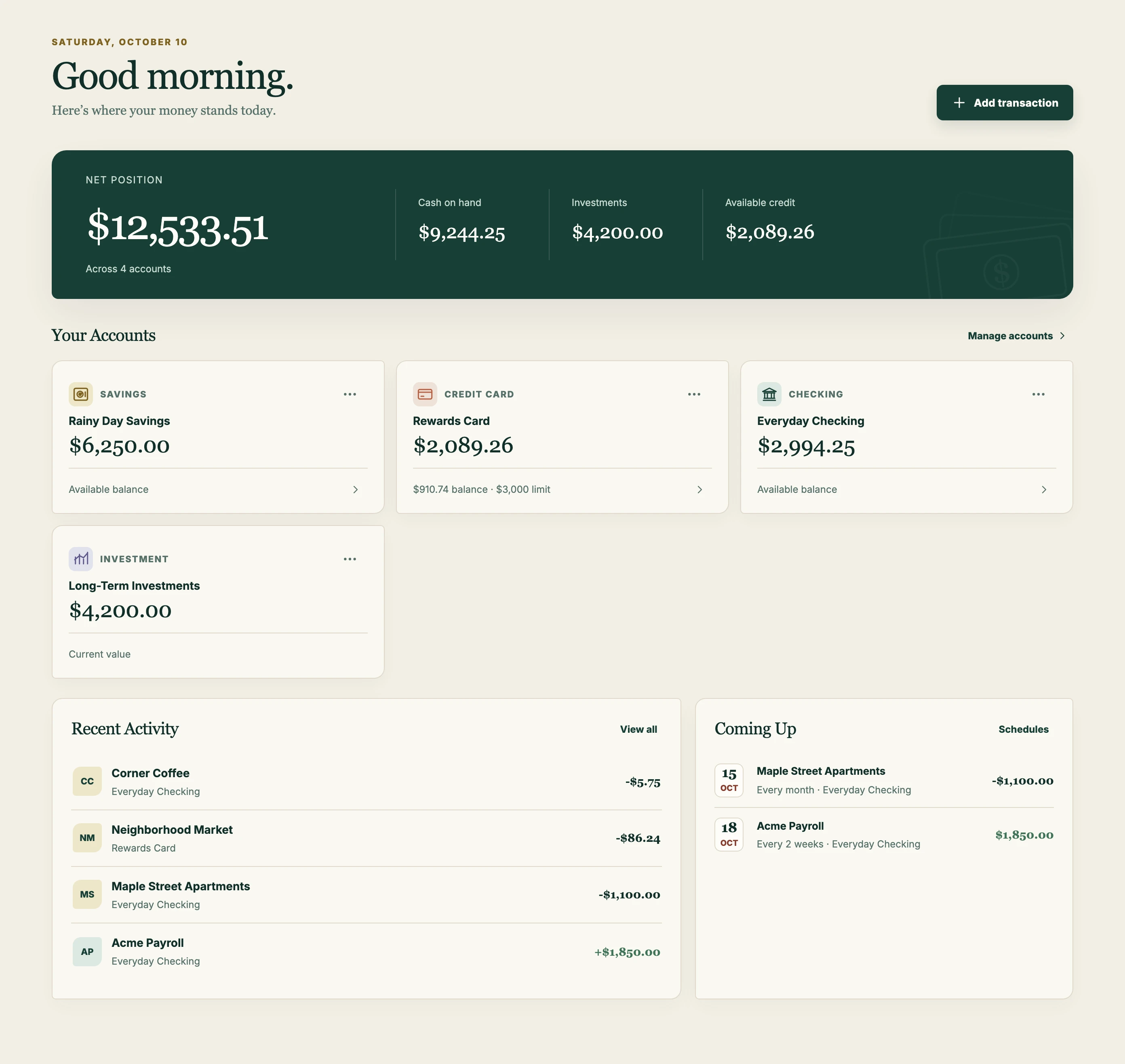Click the 15 OCT calendar badge
This screenshot has height=1064, width=1125.
click(x=729, y=780)
